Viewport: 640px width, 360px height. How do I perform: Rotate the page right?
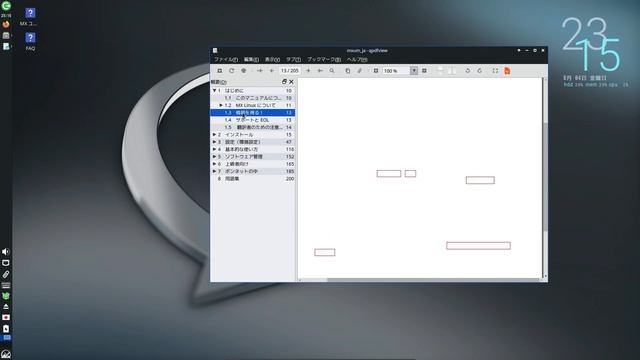point(480,71)
